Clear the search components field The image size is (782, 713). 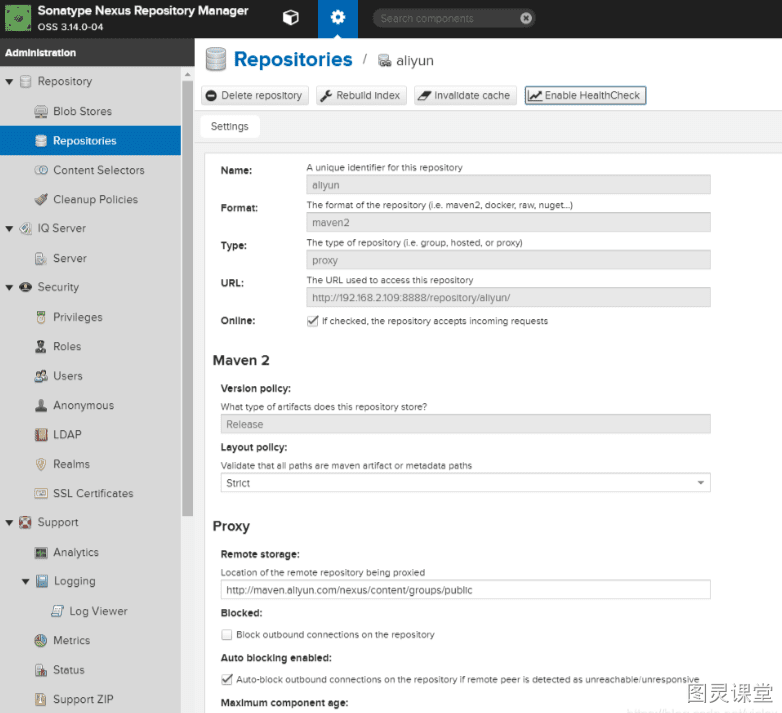pyautogui.click(x=526, y=18)
